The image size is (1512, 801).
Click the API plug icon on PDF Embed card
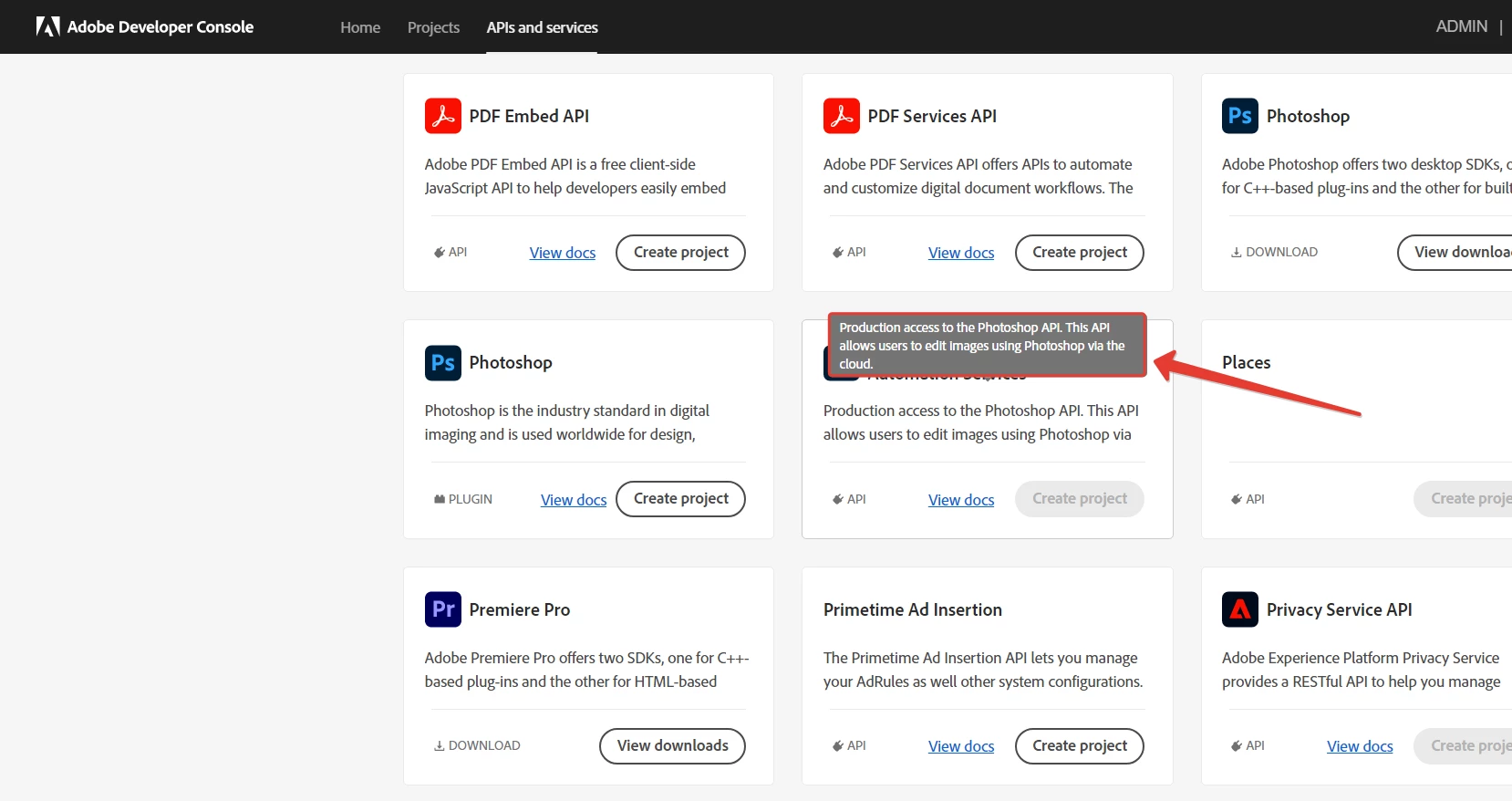pos(440,253)
